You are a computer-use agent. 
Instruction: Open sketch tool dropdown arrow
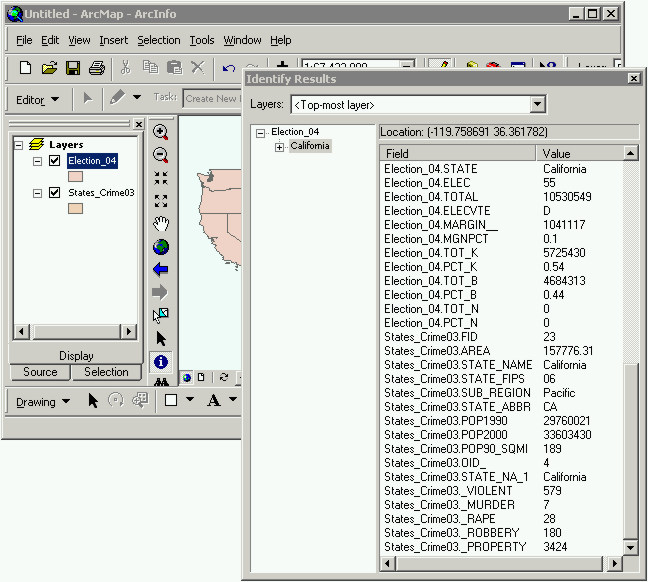[x=137, y=98]
